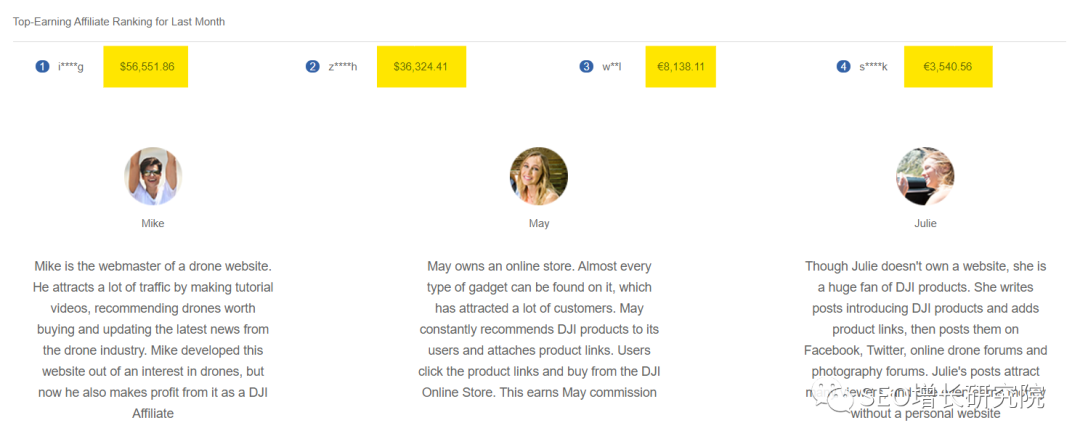Click May's online store description paragraph
Screen dimensions: 1080x444
point(539,329)
